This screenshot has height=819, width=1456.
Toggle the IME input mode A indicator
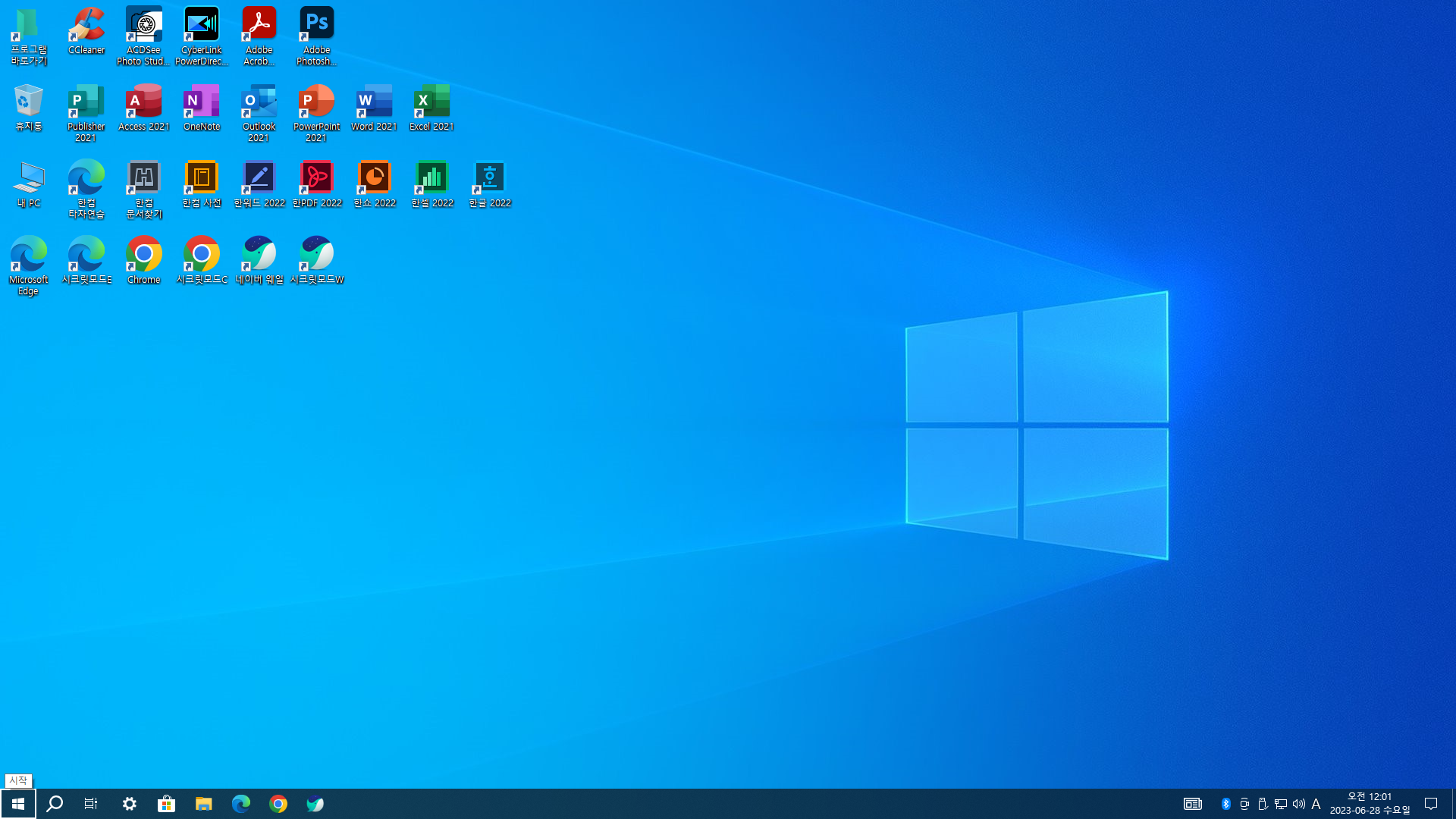coord(1316,804)
